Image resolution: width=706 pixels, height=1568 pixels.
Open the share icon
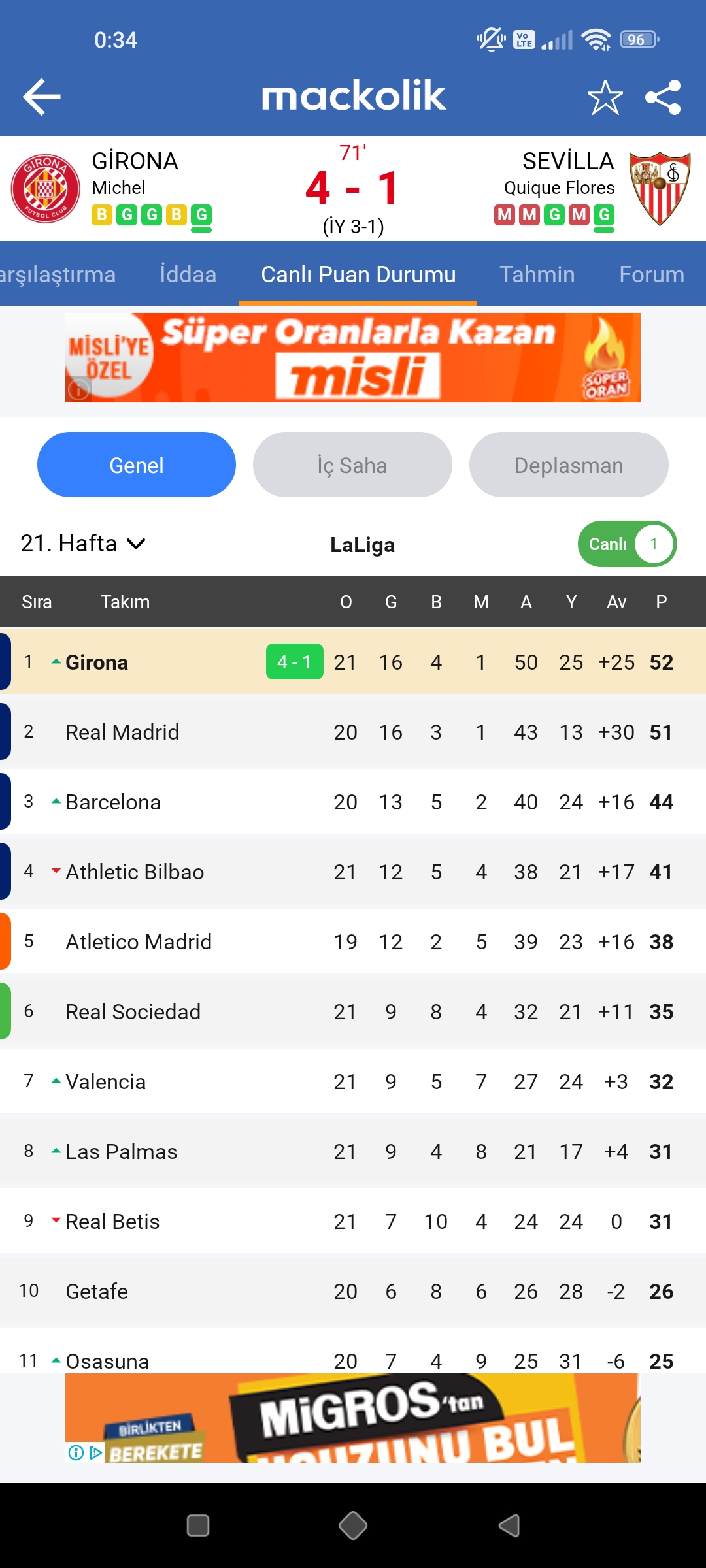tap(663, 97)
